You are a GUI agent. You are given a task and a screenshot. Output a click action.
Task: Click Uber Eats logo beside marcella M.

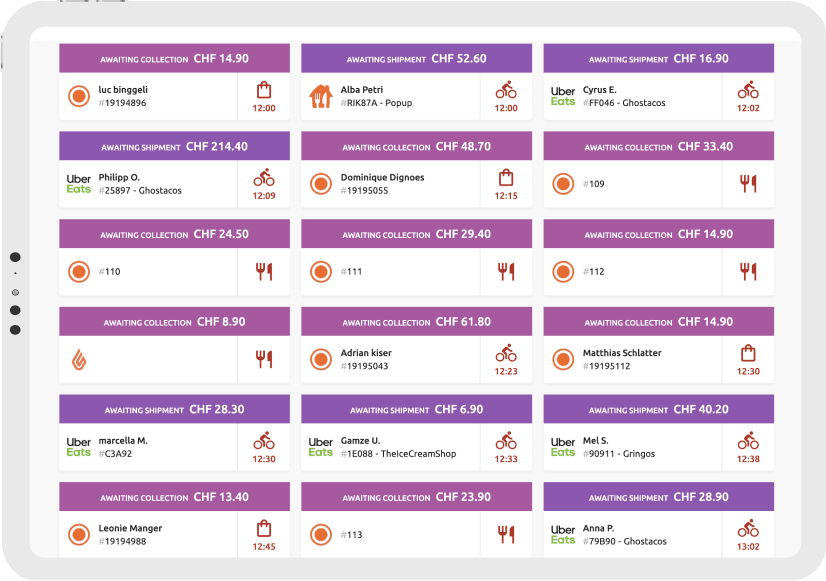click(x=79, y=446)
